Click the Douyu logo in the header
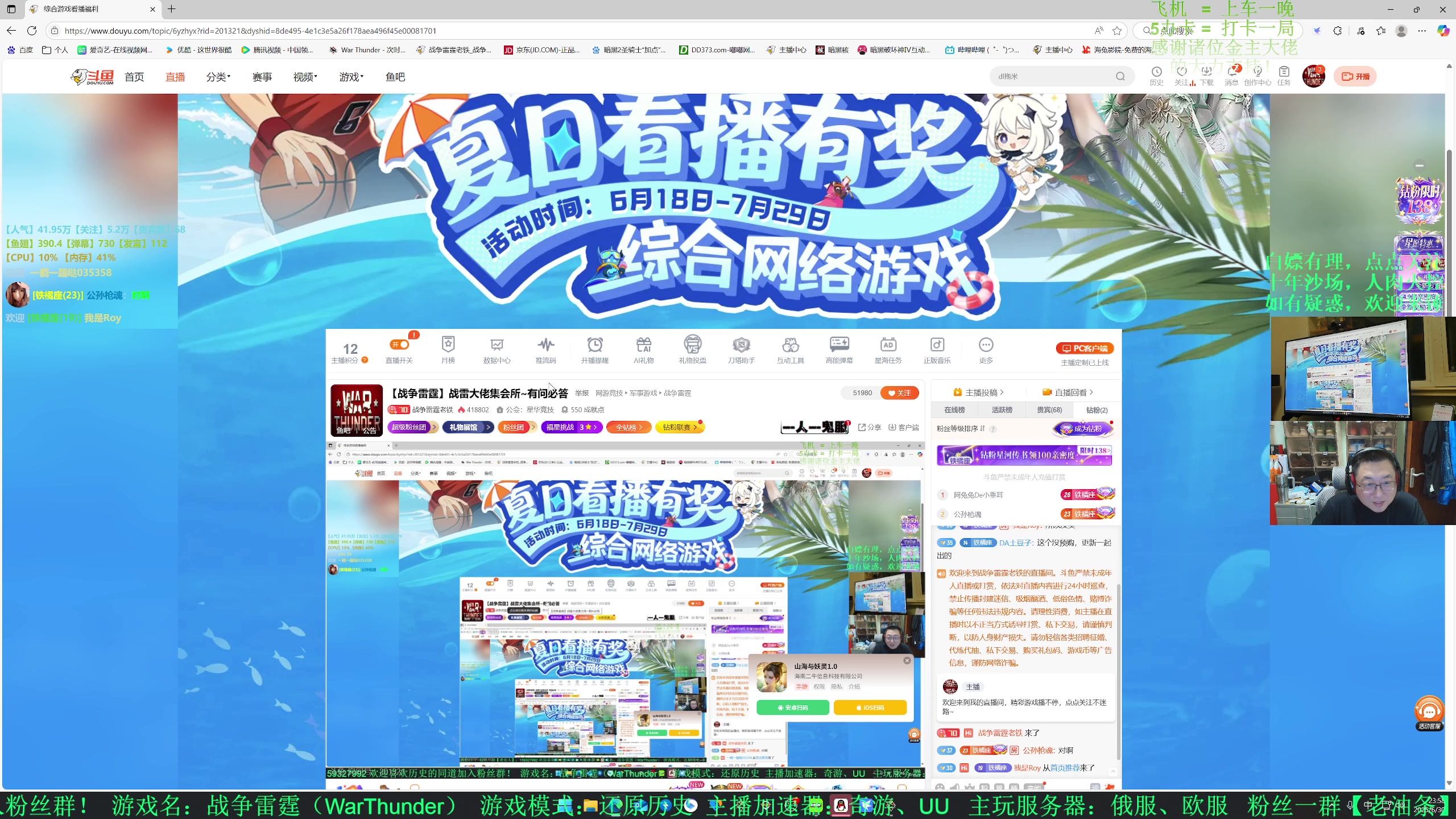The height and width of the screenshot is (819, 1456). (92, 76)
